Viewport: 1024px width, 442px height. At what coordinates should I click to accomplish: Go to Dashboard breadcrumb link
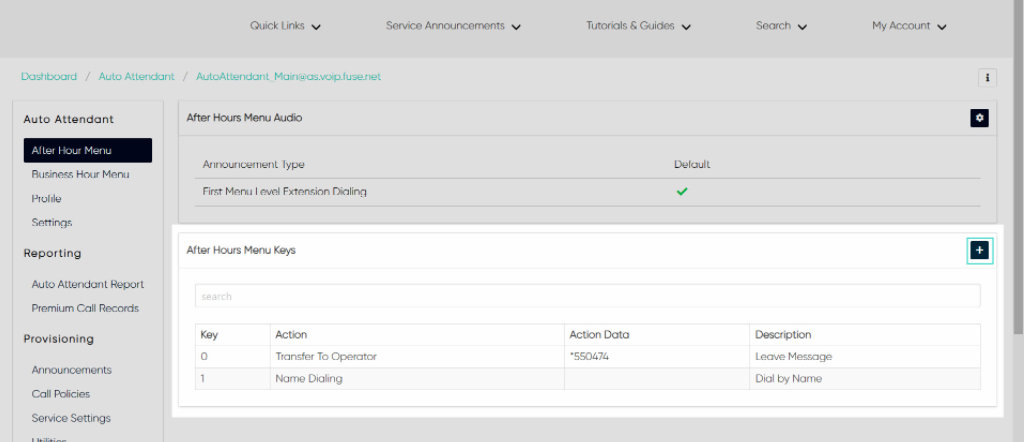(x=49, y=76)
